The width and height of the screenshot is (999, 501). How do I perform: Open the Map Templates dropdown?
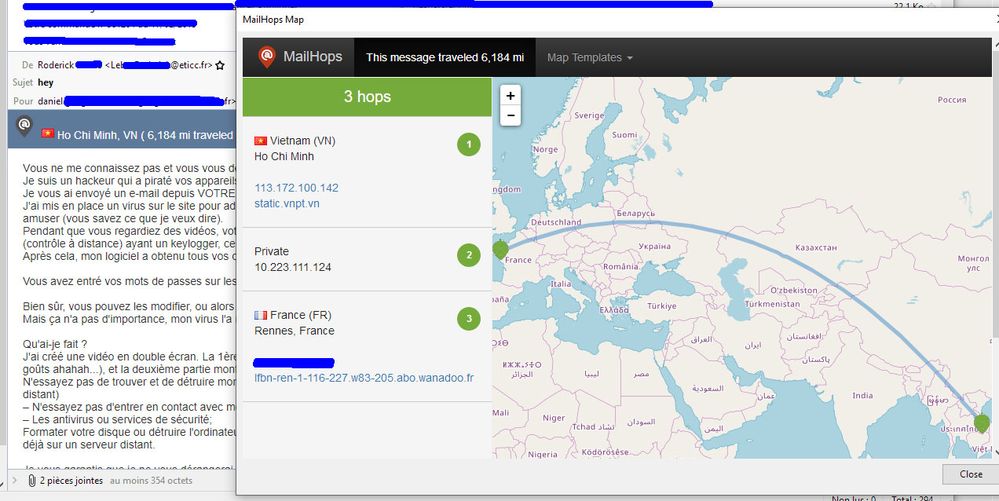click(589, 58)
